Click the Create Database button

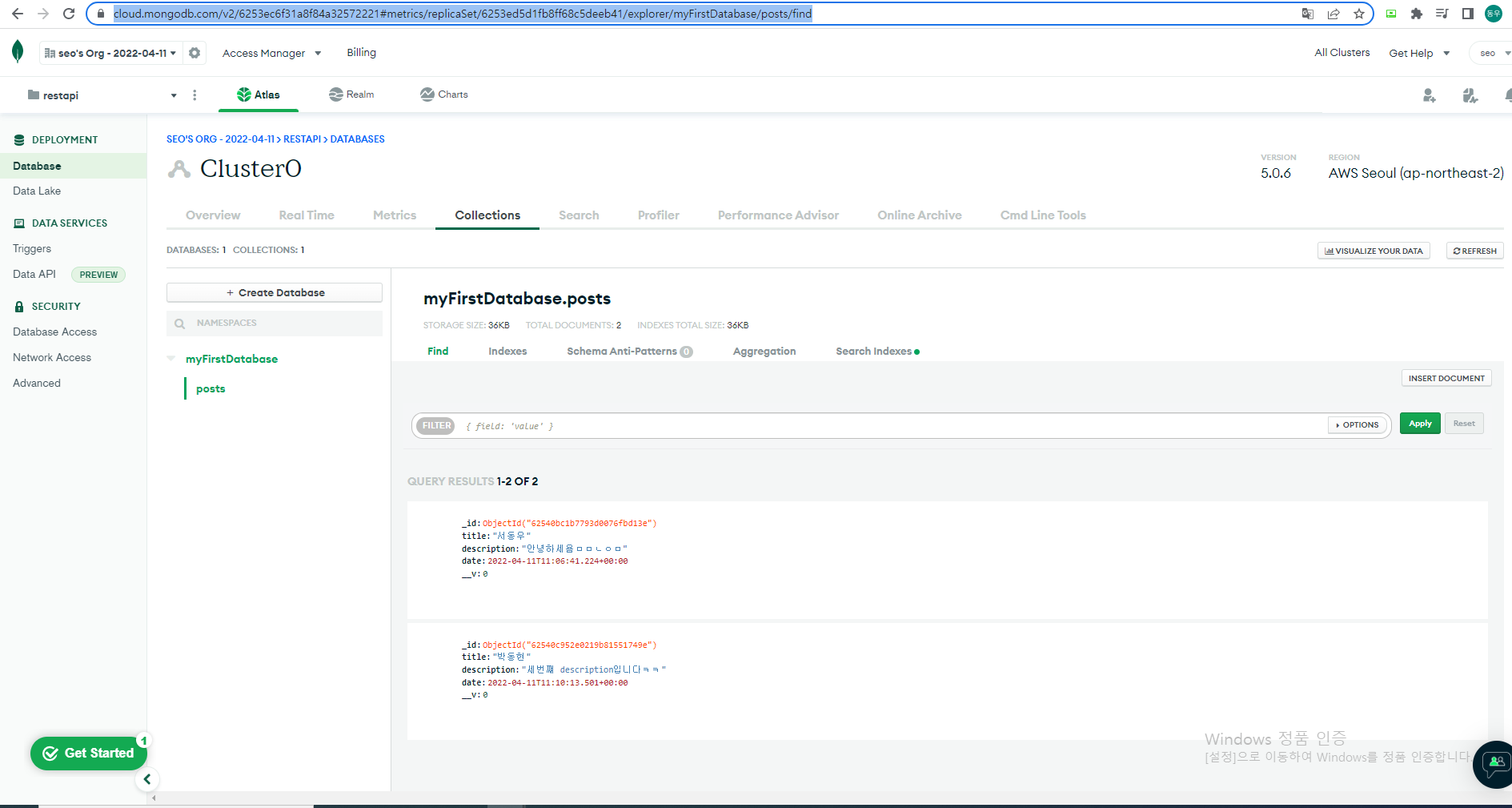coord(274,291)
